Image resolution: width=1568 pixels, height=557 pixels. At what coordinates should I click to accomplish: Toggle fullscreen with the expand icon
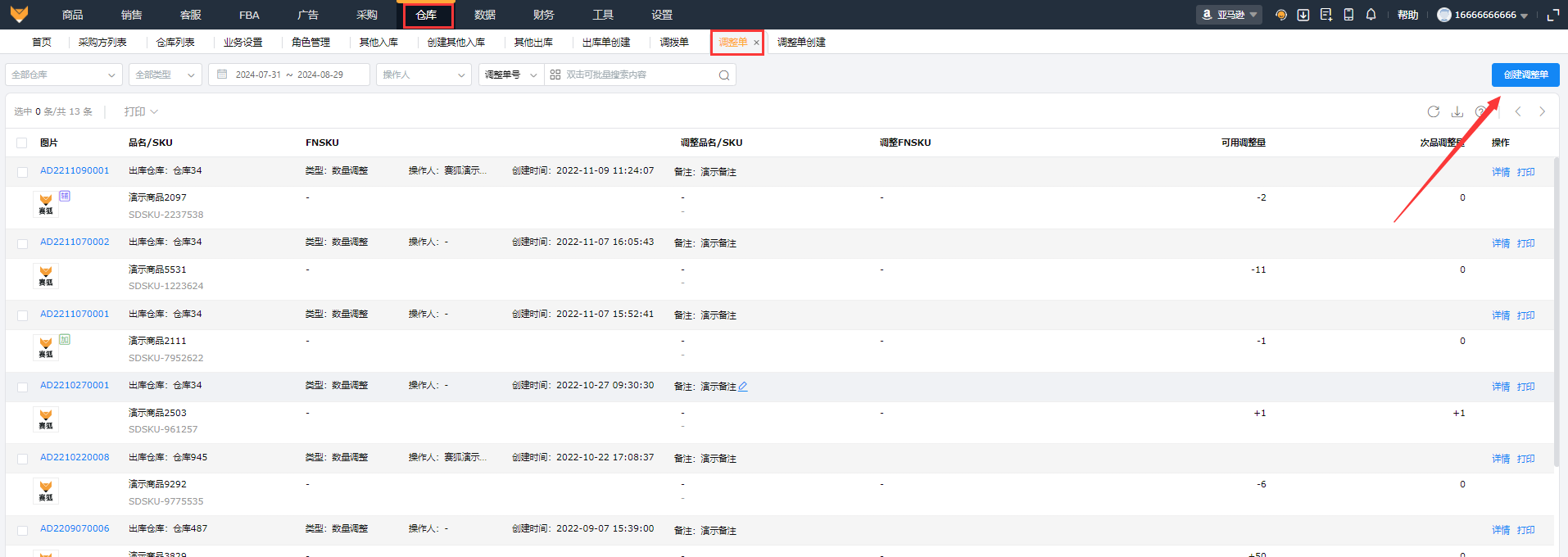[1553, 15]
